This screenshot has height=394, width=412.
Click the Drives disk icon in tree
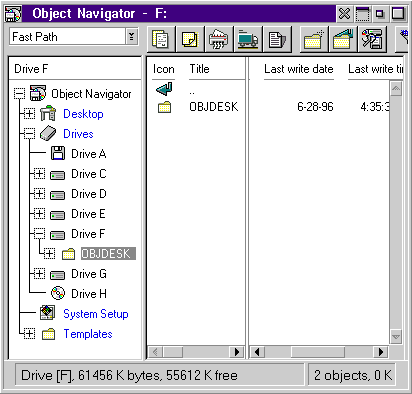click(48, 134)
